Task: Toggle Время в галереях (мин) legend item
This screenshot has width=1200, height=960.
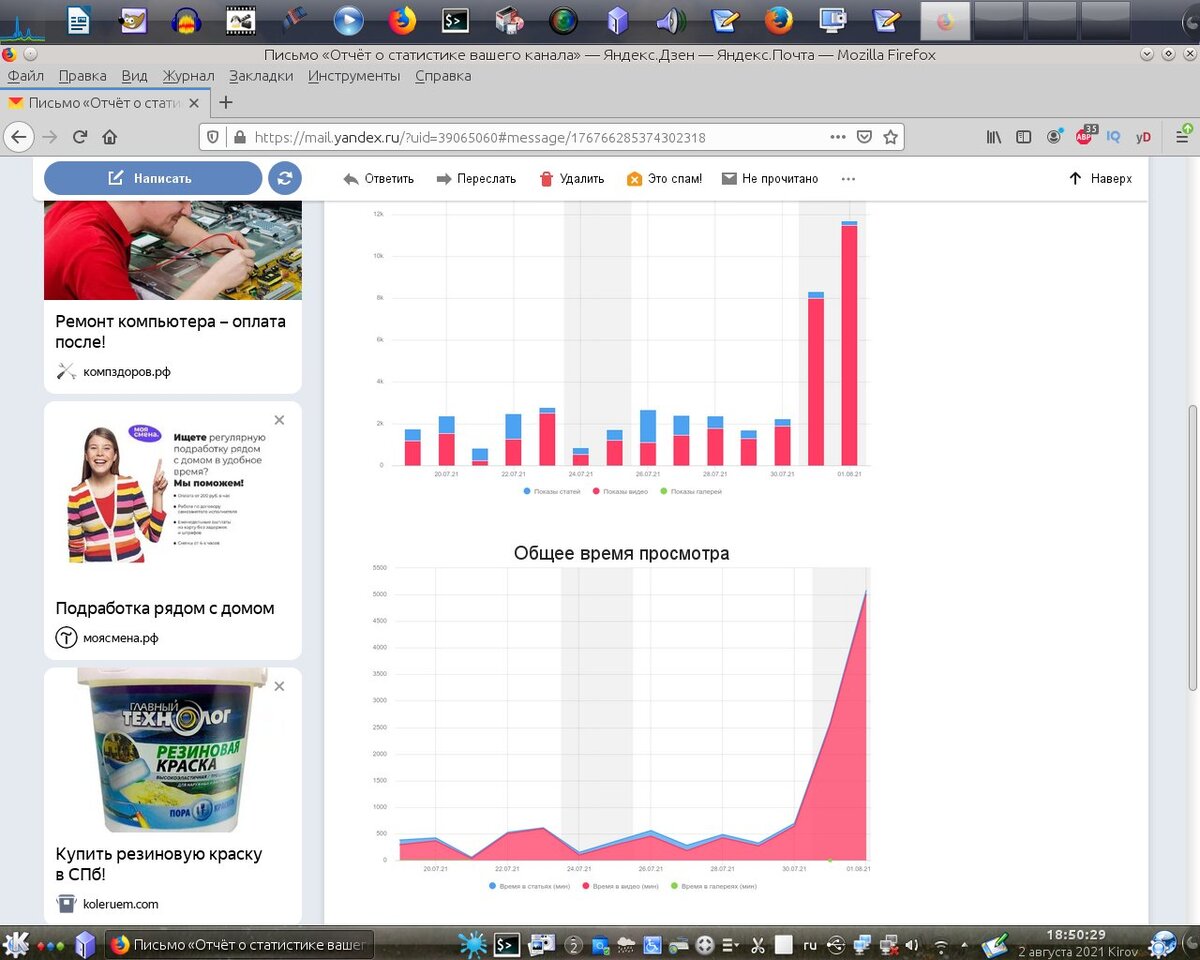Action: pos(713,886)
